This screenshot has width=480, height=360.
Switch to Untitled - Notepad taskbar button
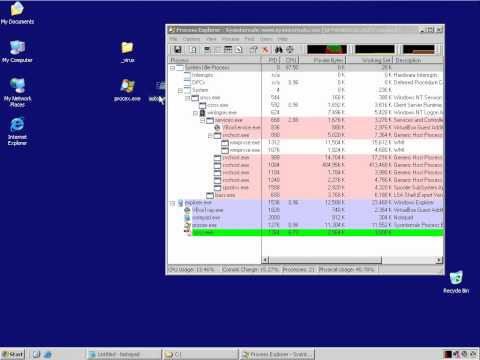tap(124, 354)
